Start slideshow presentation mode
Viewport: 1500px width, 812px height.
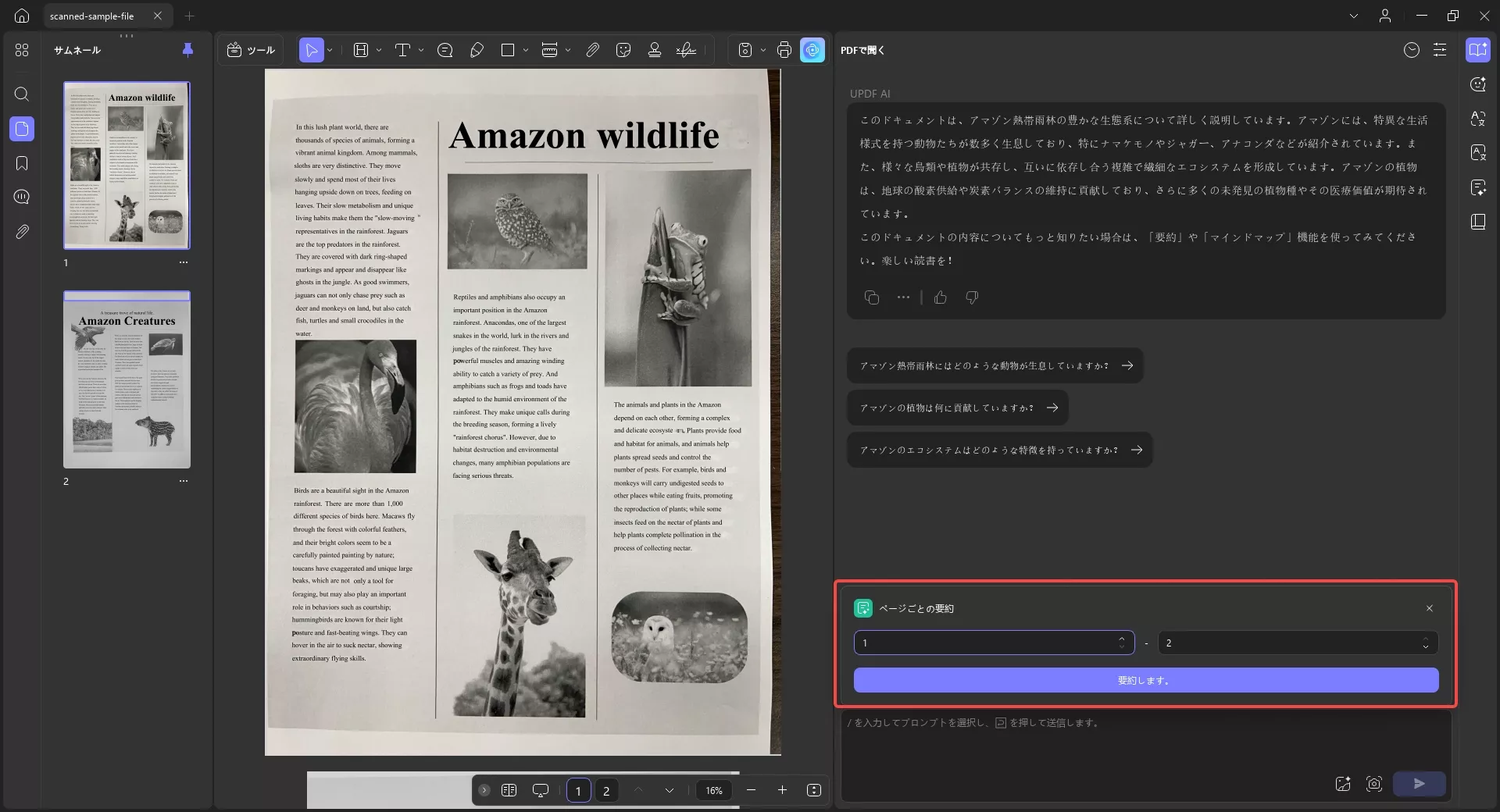point(540,790)
